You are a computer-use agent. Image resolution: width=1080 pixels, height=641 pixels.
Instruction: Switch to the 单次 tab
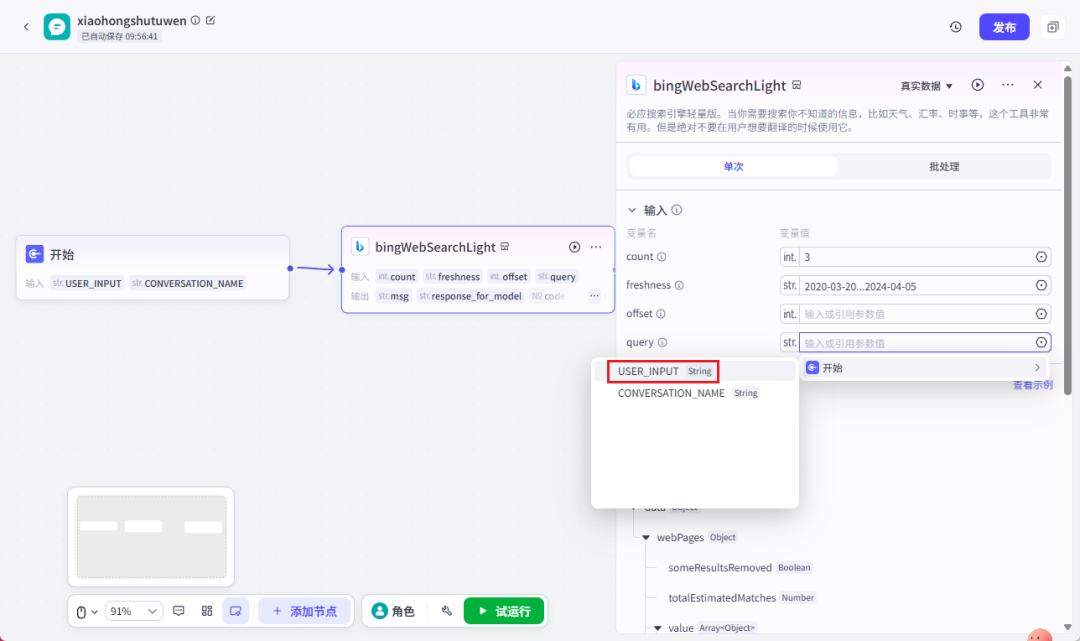point(734,167)
